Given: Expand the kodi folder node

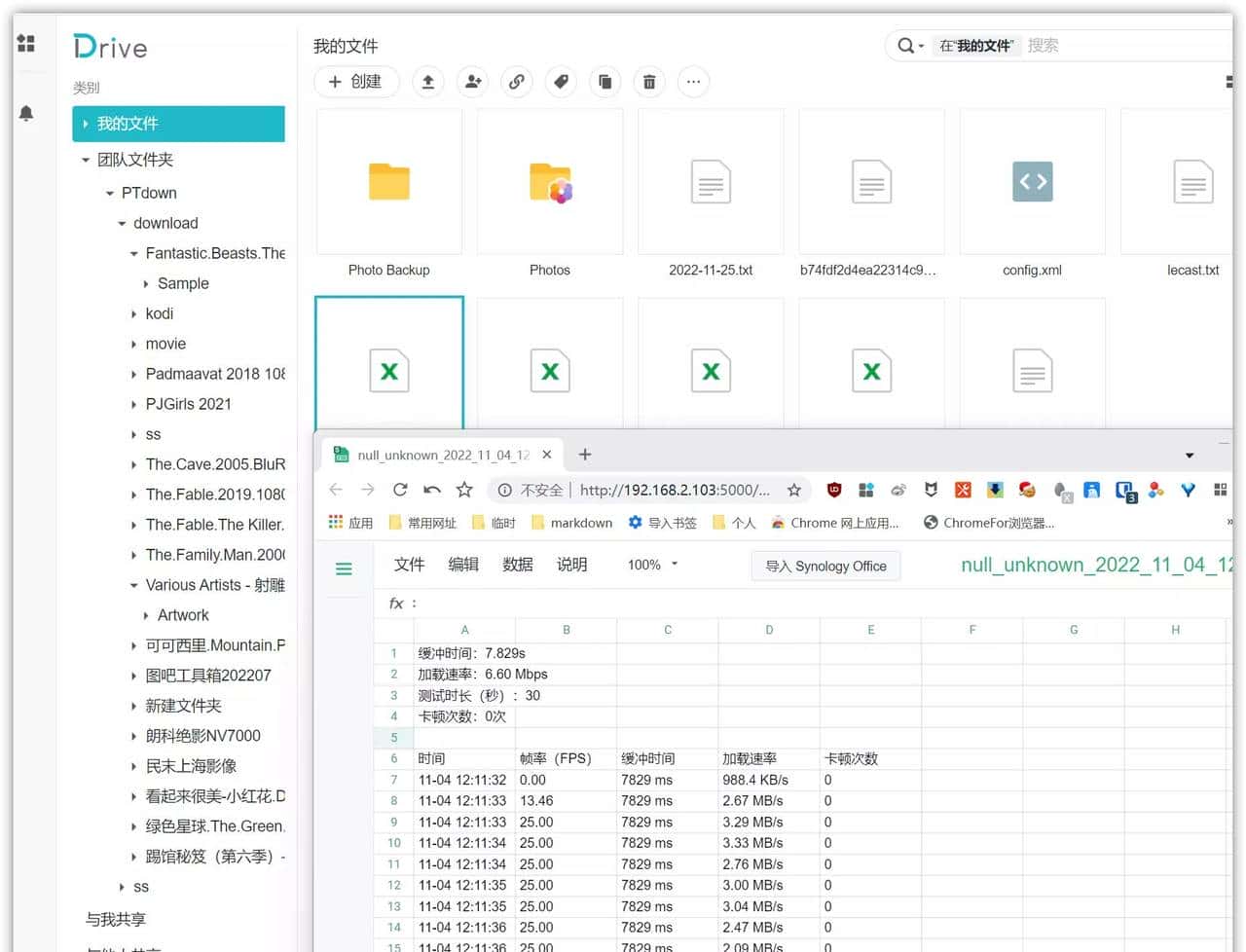Looking at the screenshot, I should tap(134, 314).
